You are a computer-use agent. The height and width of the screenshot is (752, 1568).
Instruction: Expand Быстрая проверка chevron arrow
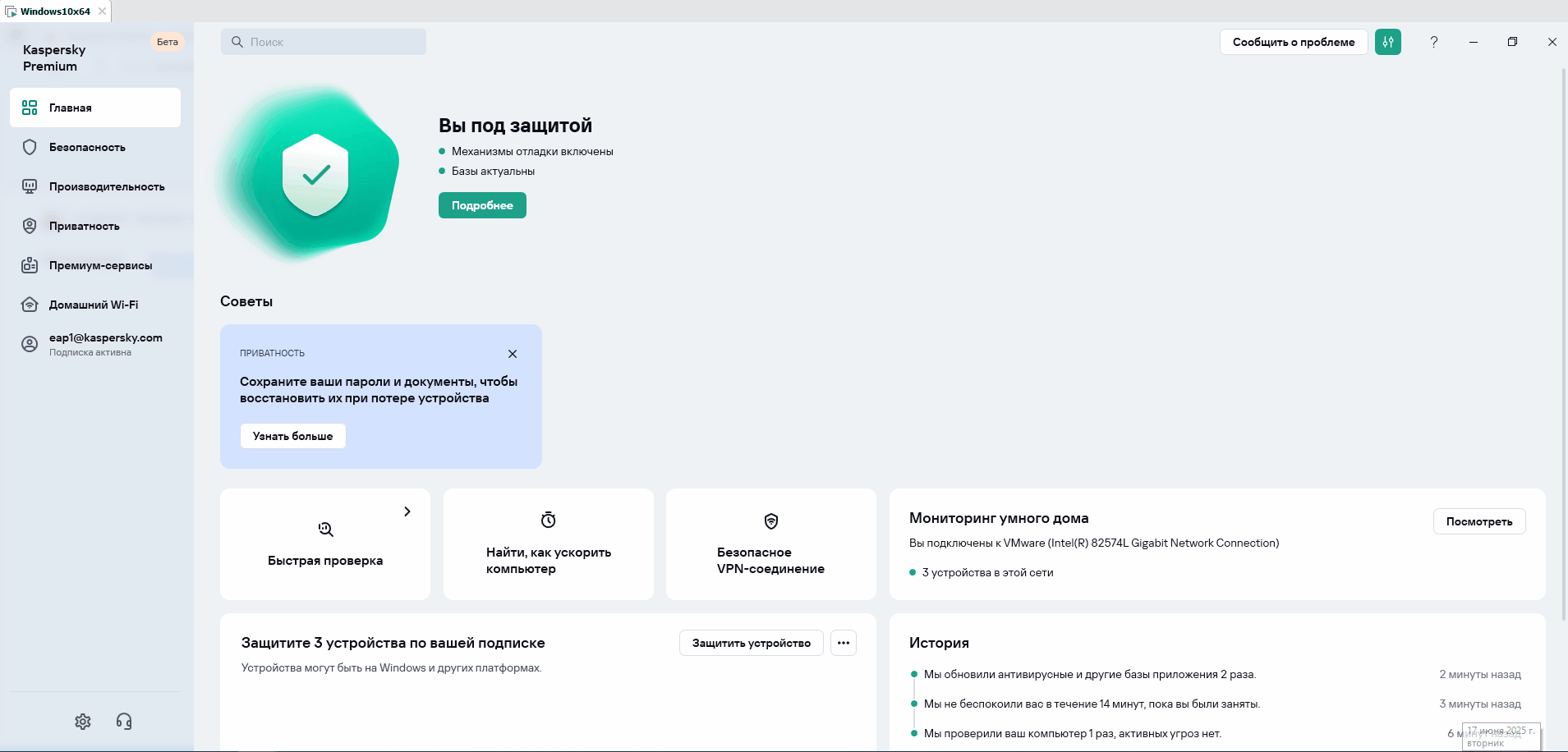[x=407, y=511]
